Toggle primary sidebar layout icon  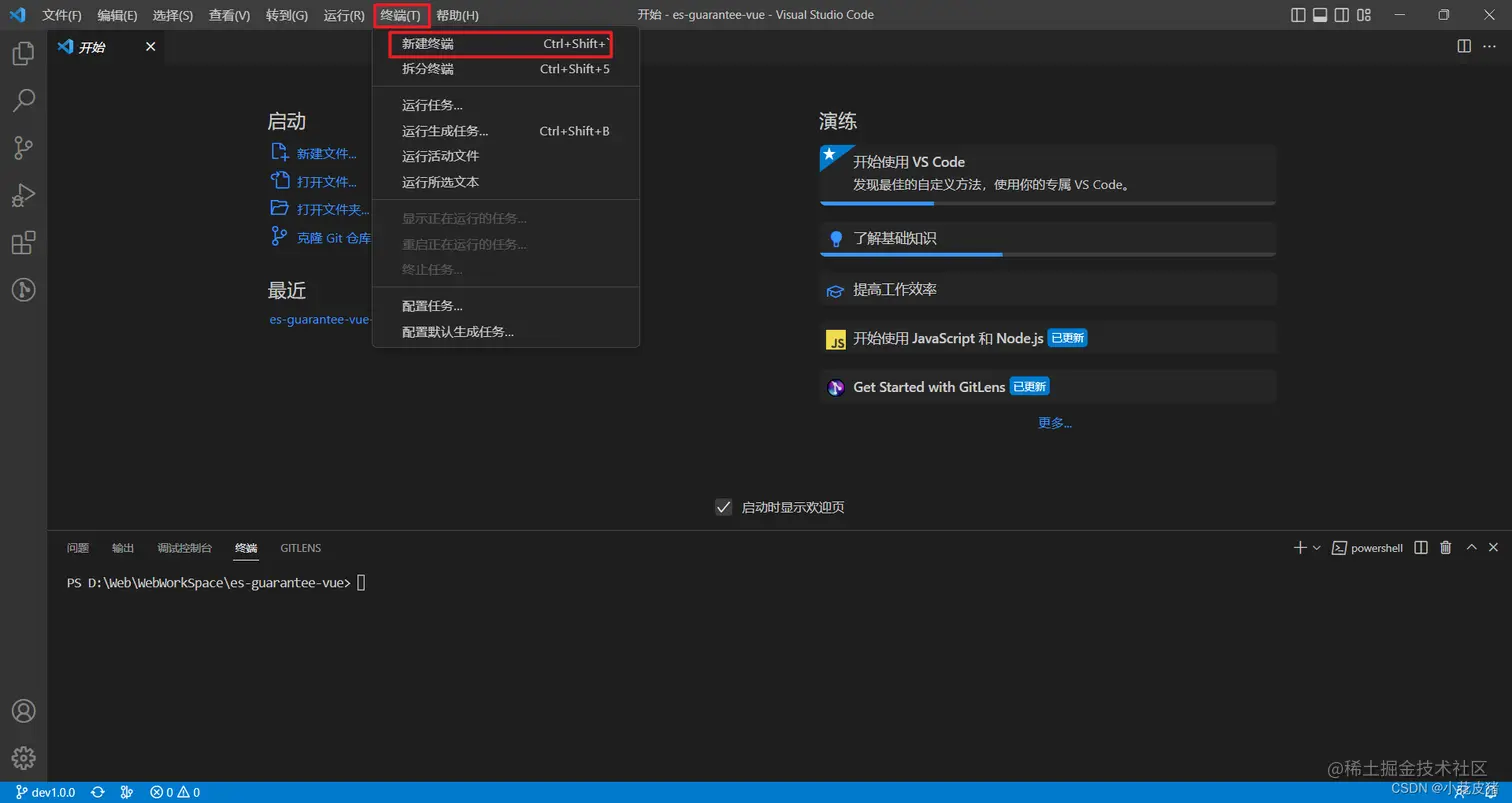click(1298, 15)
